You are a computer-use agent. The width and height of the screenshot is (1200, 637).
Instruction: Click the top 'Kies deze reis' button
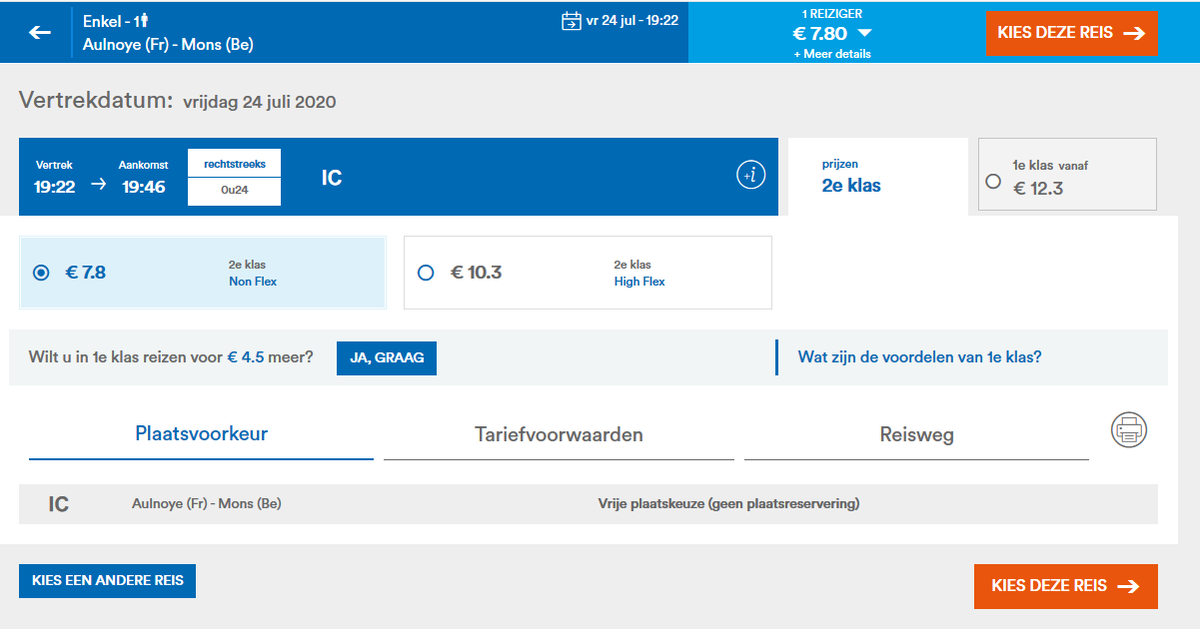[1071, 33]
